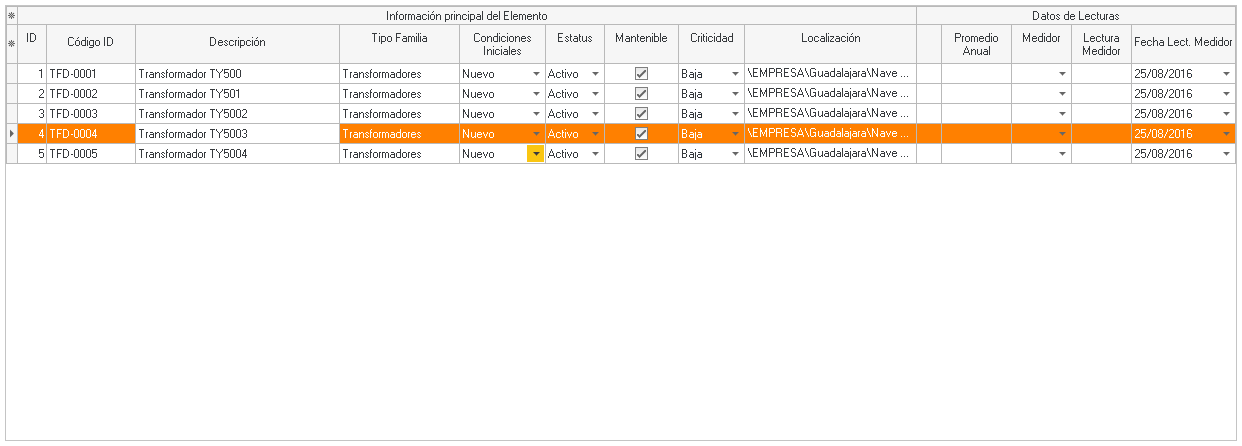
Task: Click the Código ID column header
Action: coord(90,43)
